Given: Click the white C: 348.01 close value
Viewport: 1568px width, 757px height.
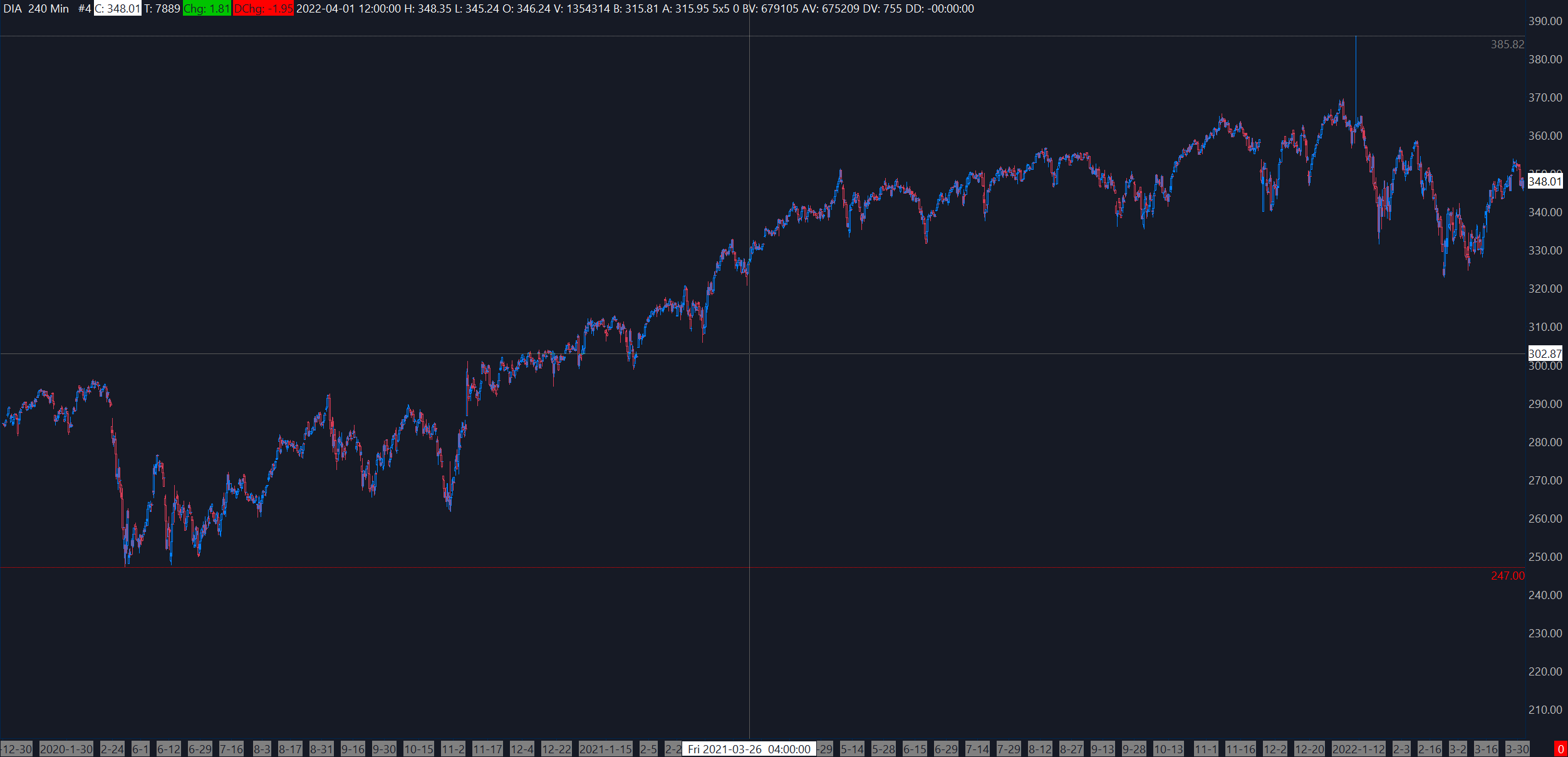Looking at the screenshot, I should click(x=118, y=9).
